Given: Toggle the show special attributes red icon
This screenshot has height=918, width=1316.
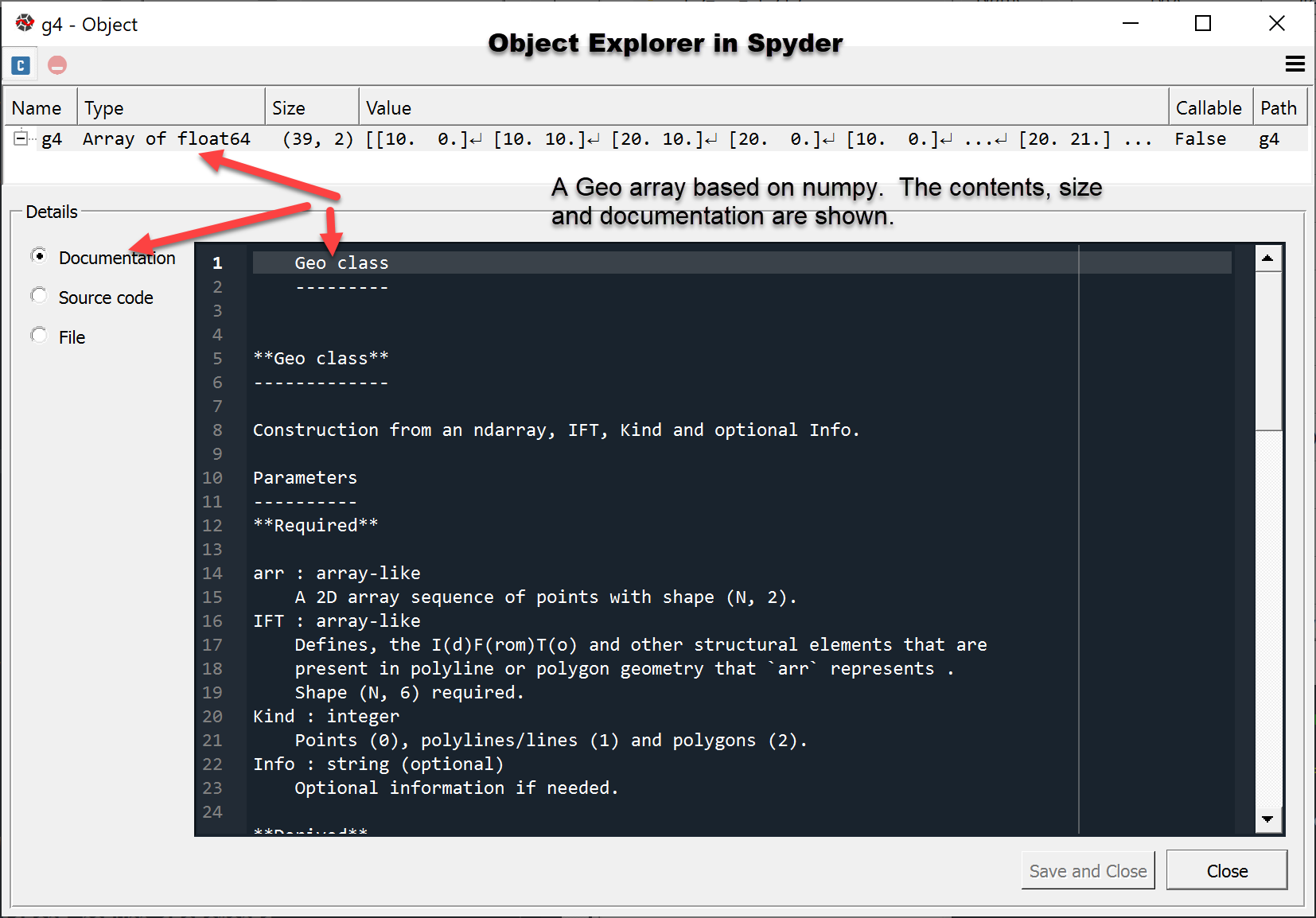Looking at the screenshot, I should point(57,65).
